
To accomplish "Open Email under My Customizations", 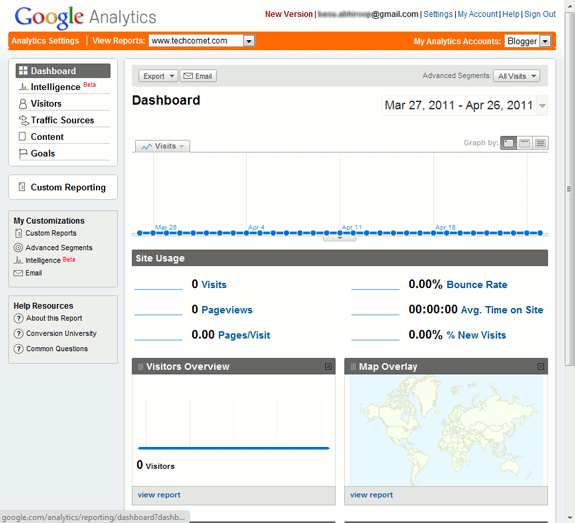I will coord(33,273).
